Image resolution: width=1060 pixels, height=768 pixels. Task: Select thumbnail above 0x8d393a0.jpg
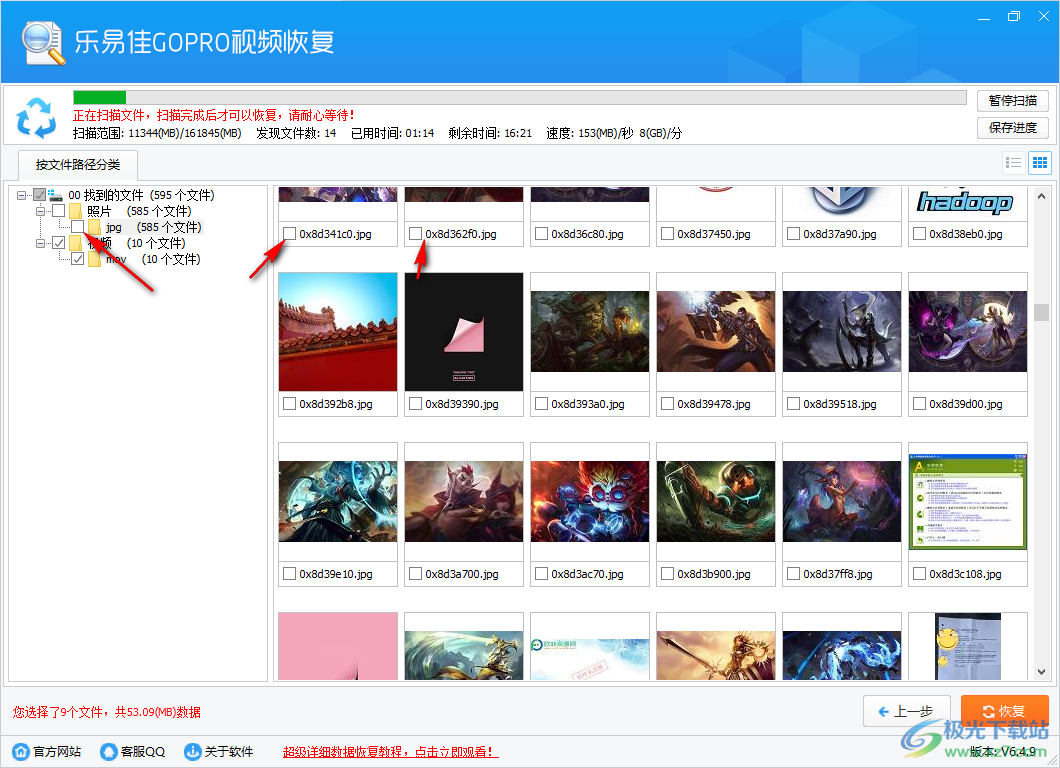coord(590,332)
